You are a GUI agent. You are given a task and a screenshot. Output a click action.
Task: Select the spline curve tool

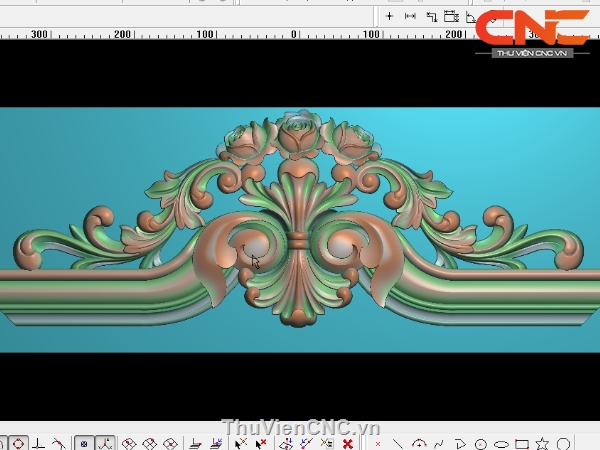tap(439, 443)
